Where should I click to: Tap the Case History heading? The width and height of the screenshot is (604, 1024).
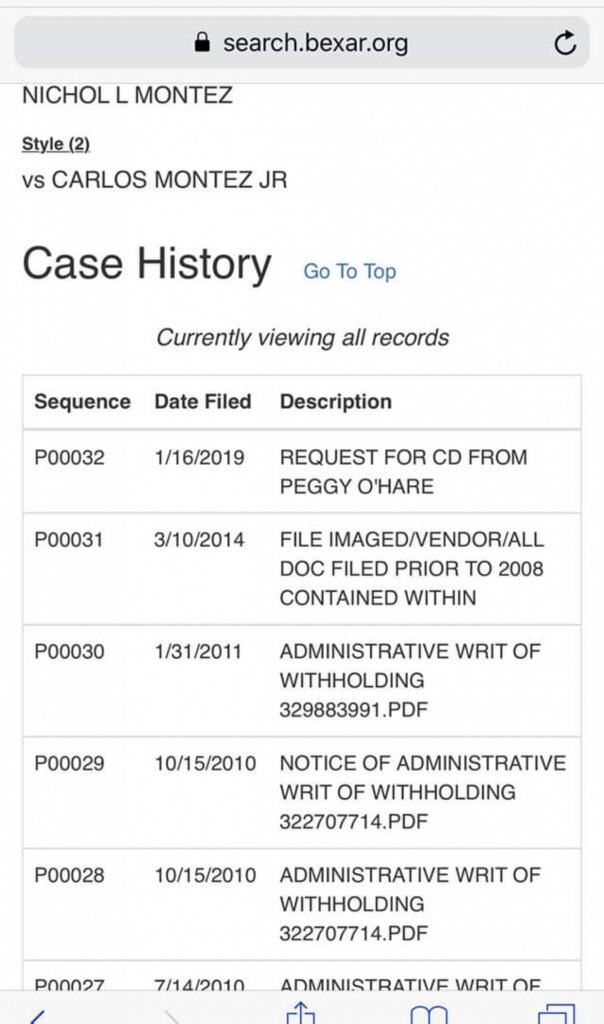pos(146,264)
